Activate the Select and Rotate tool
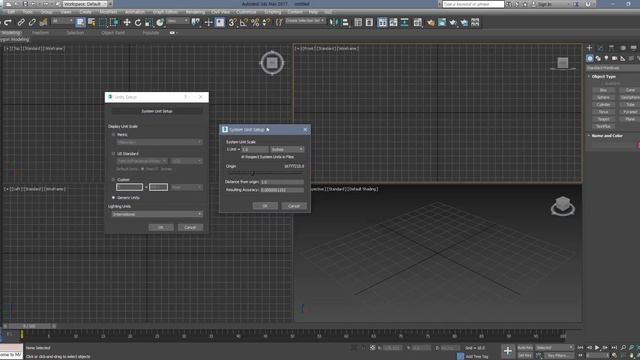Image resolution: width=640 pixels, height=360 pixels. point(138,22)
